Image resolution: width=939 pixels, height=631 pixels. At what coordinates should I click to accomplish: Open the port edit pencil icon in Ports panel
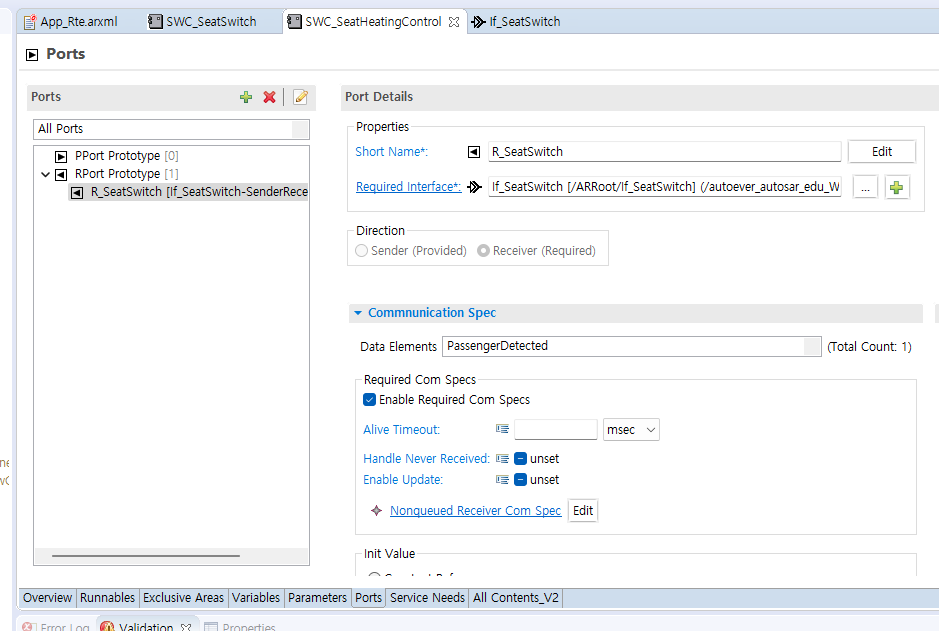tap(299, 97)
